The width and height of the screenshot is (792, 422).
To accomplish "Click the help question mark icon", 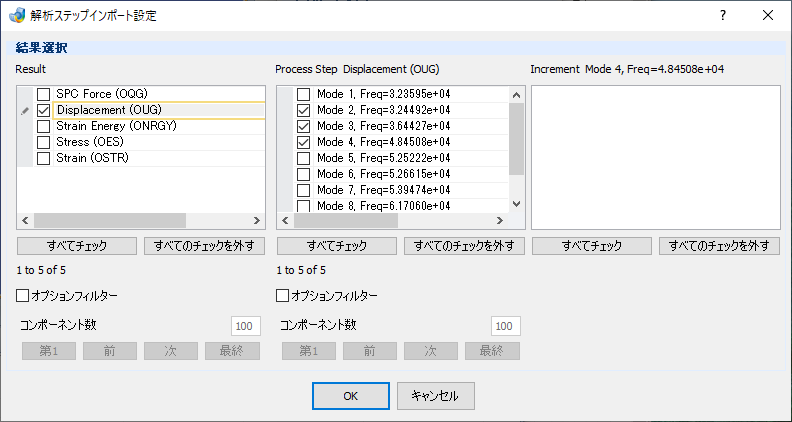I will [723, 16].
